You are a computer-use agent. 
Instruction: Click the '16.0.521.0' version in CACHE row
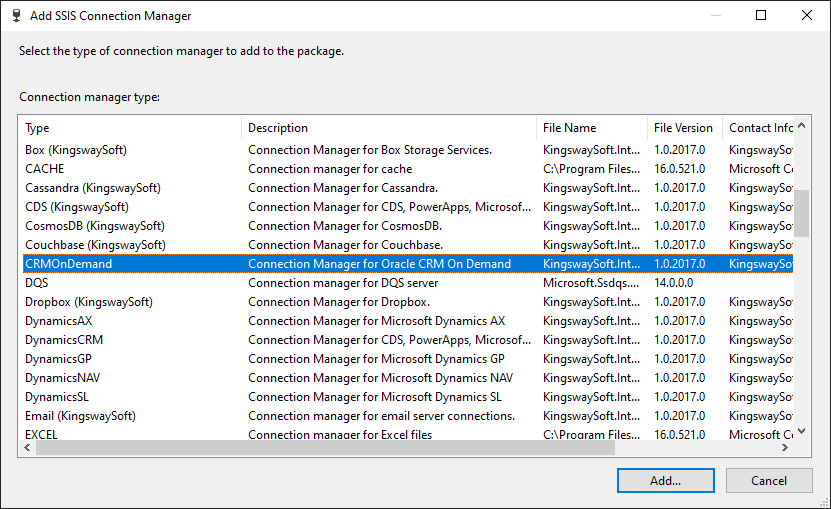679,169
